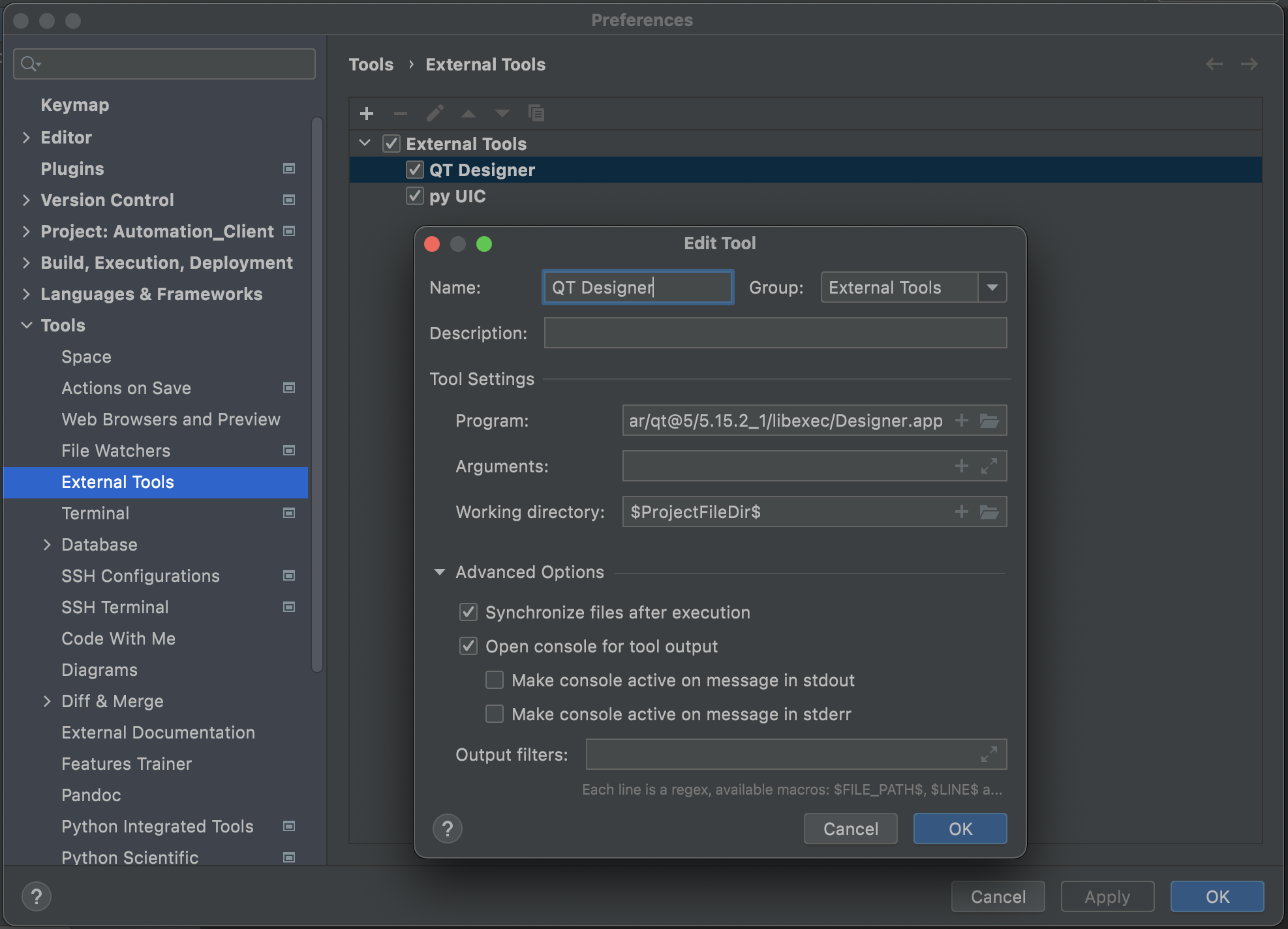This screenshot has height=929, width=1288.
Task: Expand the Database subsection
Action: pos(47,544)
